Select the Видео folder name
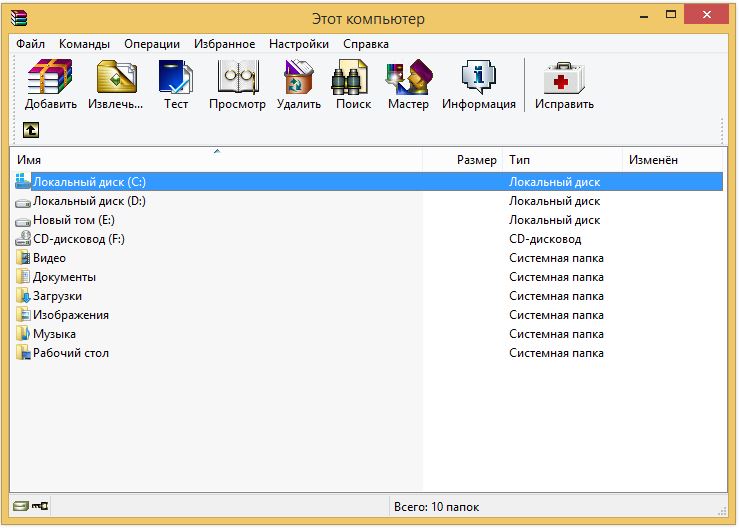 coord(49,258)
